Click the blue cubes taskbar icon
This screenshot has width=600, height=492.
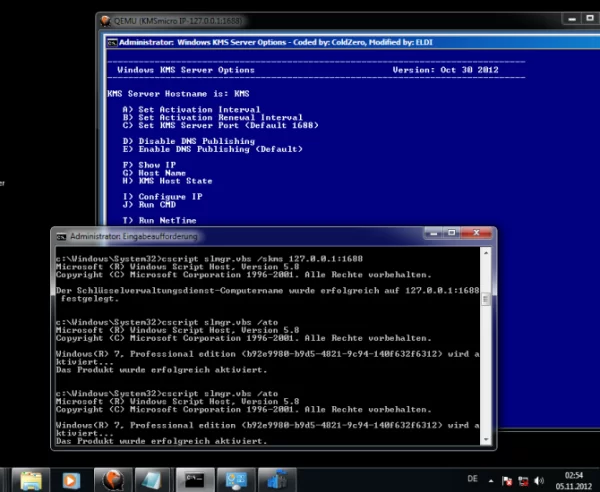(277, 479)
